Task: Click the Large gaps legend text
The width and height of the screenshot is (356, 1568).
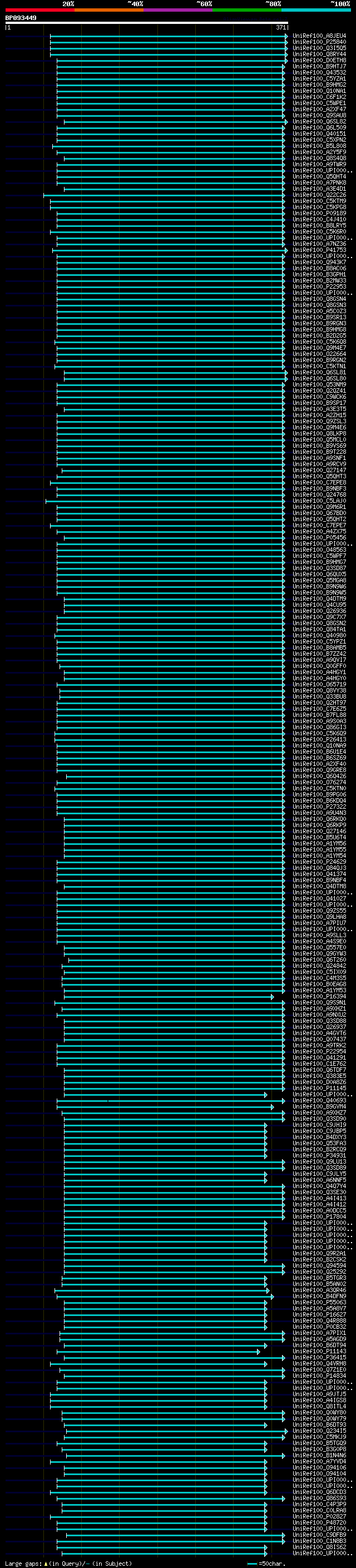Action: pyautogui.click(x=68, y=1563)
